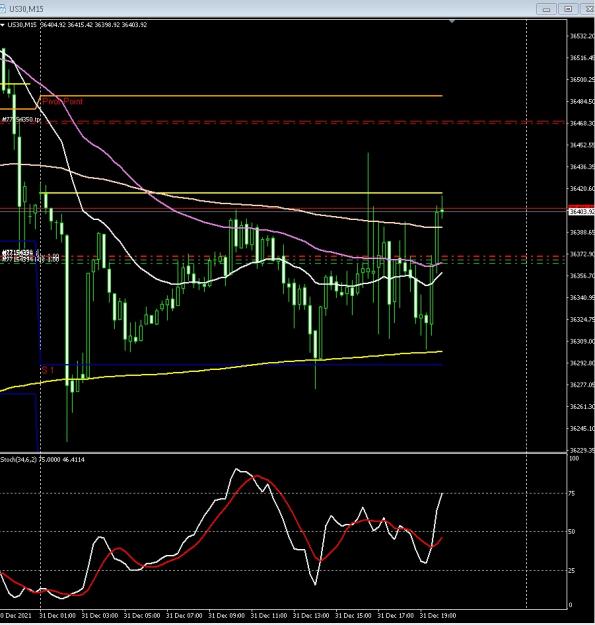The width and height of the screenshot is (595, 625).
Task: Select the red S1 support label
Action: pos(47,370)
